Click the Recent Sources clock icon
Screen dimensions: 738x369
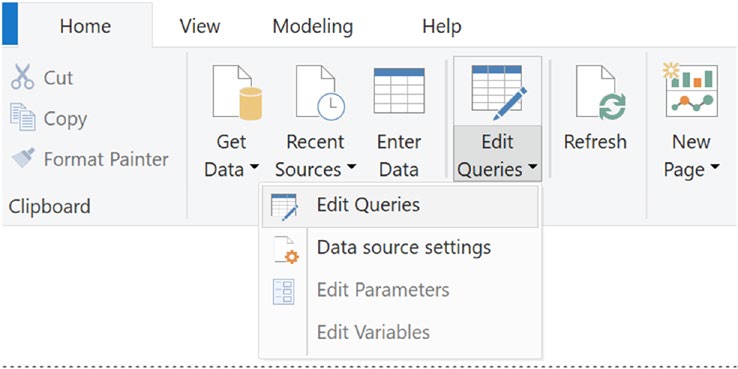(x=320, y=92)
